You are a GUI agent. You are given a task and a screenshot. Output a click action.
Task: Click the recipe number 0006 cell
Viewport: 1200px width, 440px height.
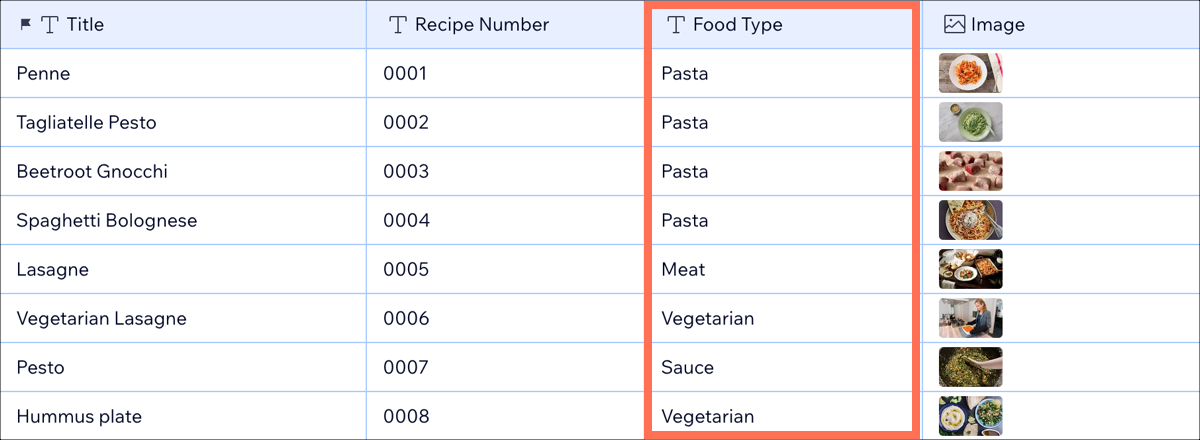point(506,318)
